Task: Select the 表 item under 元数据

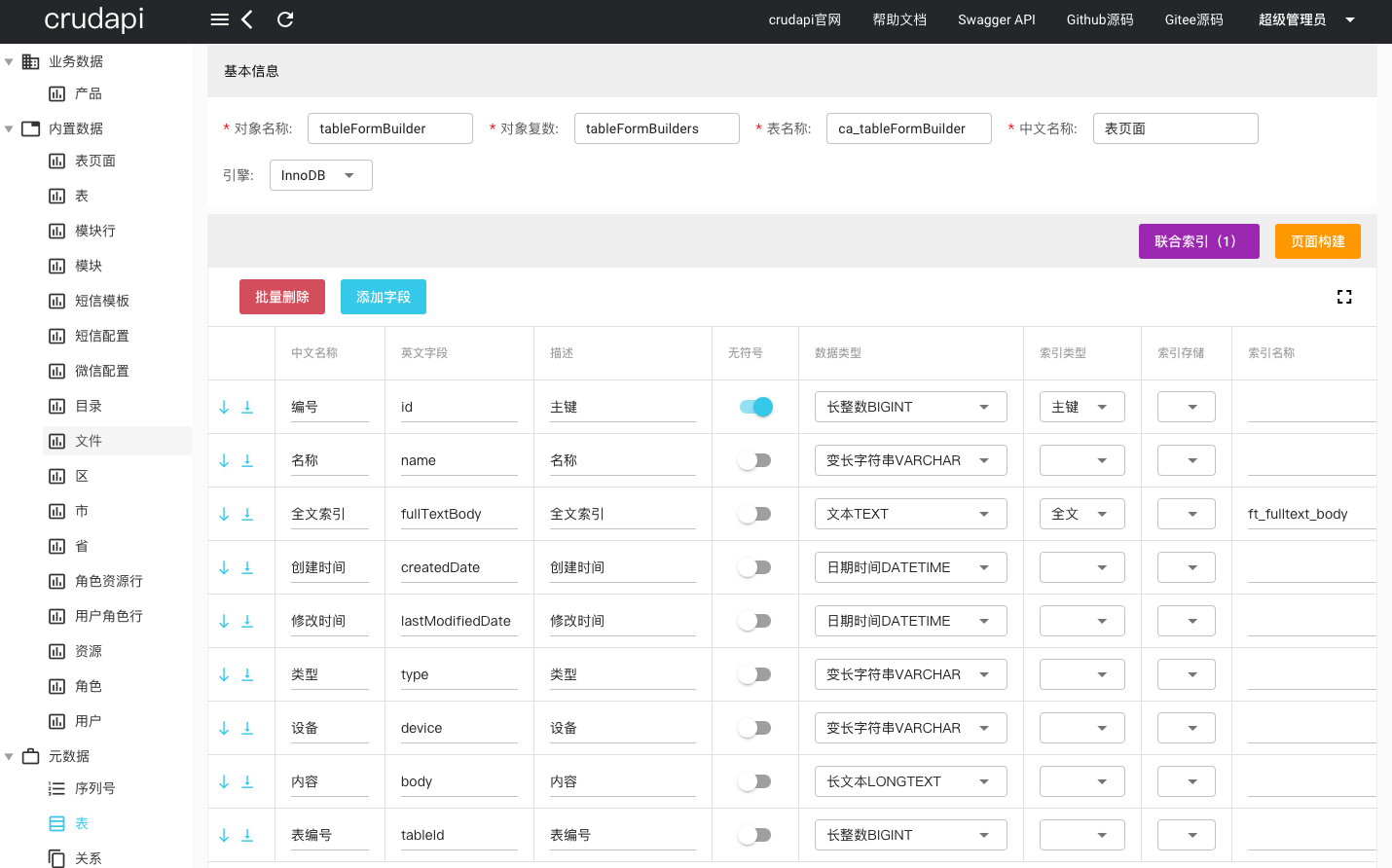Action: pyautogui.click(x=82, y=822)
